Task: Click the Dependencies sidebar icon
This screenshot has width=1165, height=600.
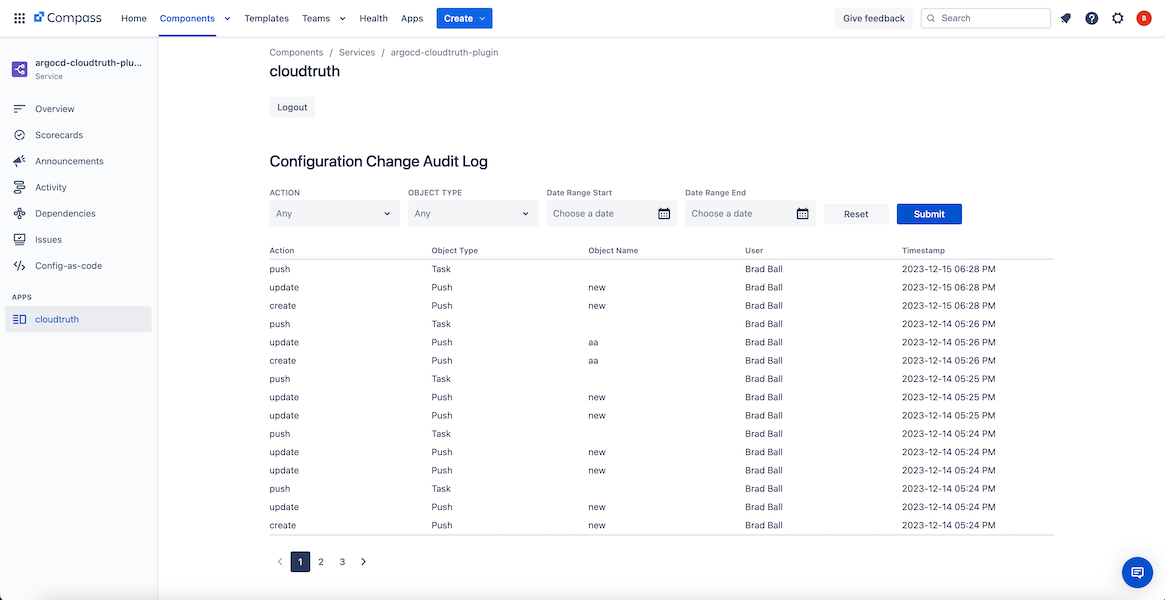Action: click(20, 214)
